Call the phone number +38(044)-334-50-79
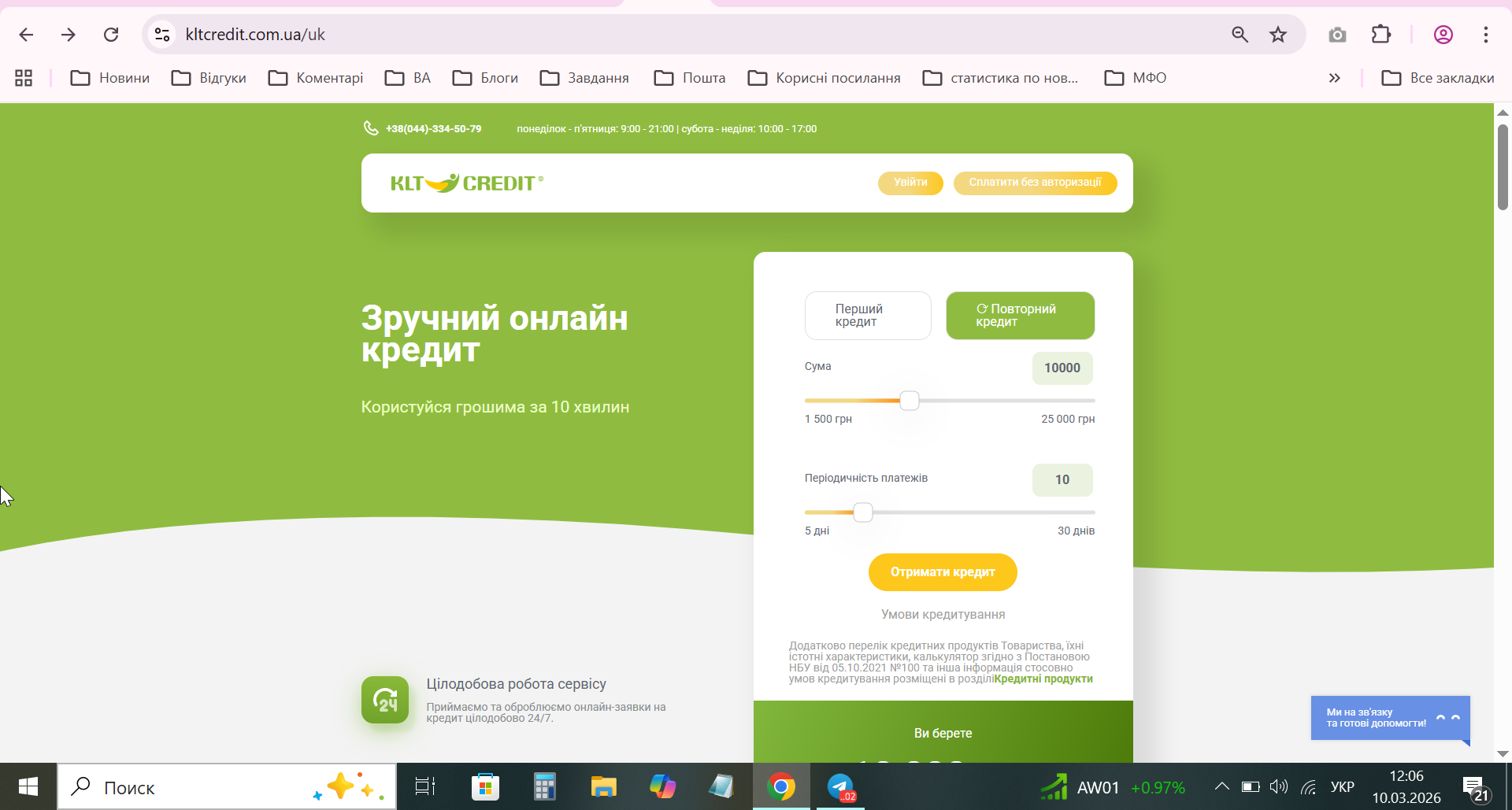Image resolution: width=1512 pixels, height=810 pixels. (433, 128)
